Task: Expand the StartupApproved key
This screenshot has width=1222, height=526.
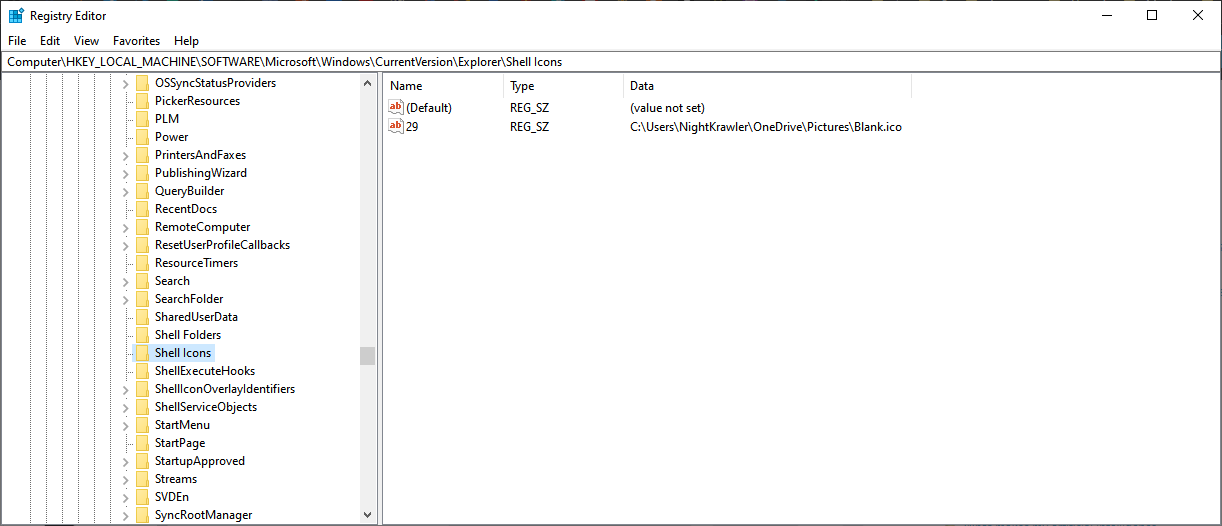Action: 126,461
